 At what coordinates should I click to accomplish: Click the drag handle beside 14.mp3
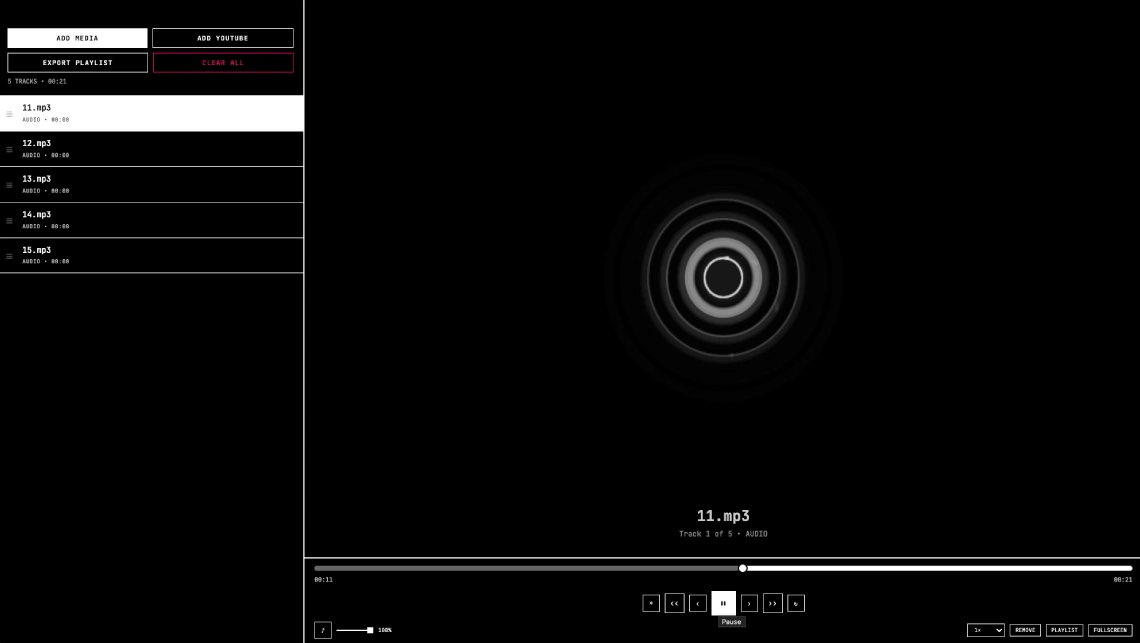[x=10, y=220]
